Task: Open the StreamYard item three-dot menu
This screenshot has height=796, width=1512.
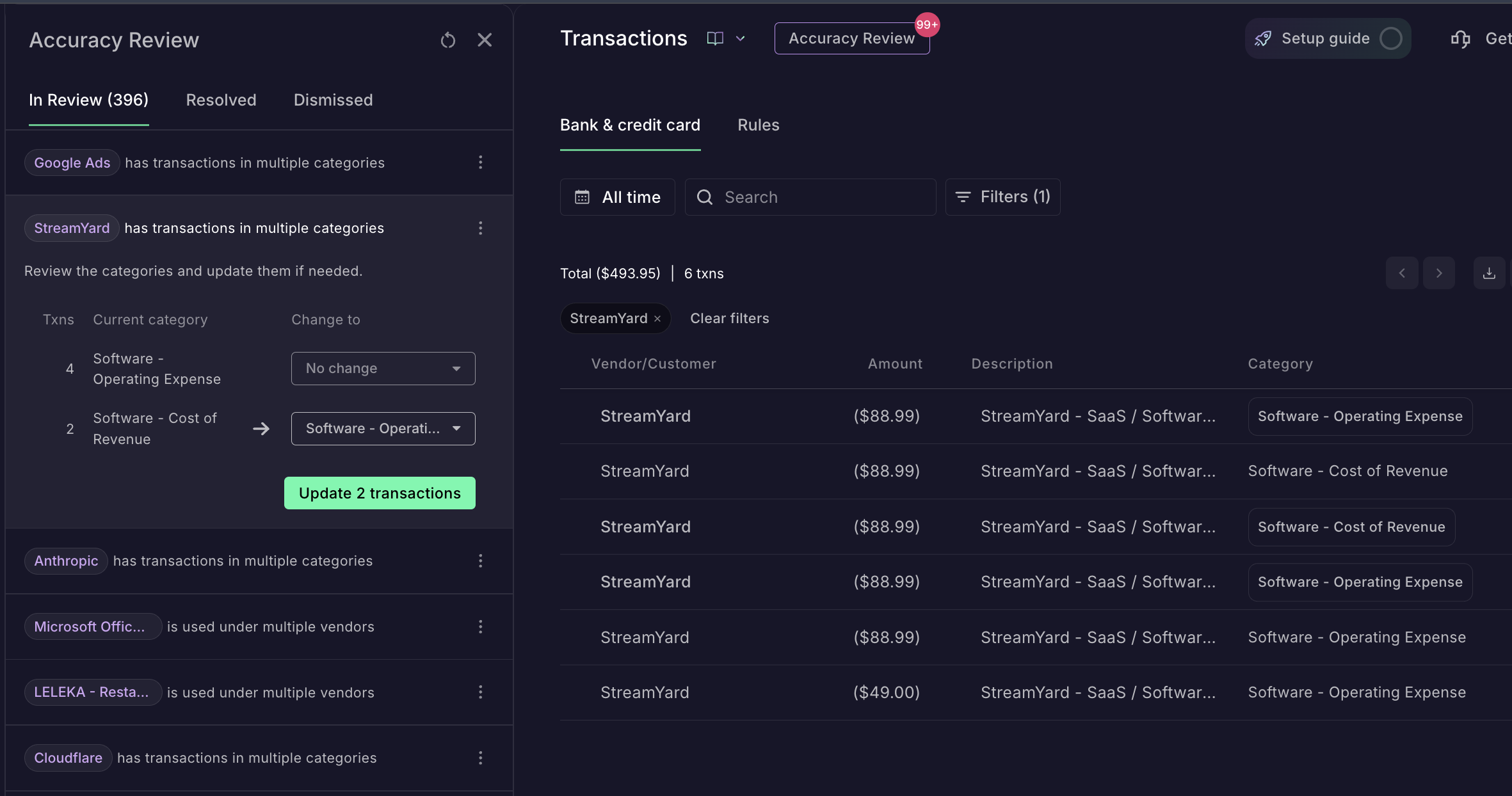Action: tap(480, 228)
